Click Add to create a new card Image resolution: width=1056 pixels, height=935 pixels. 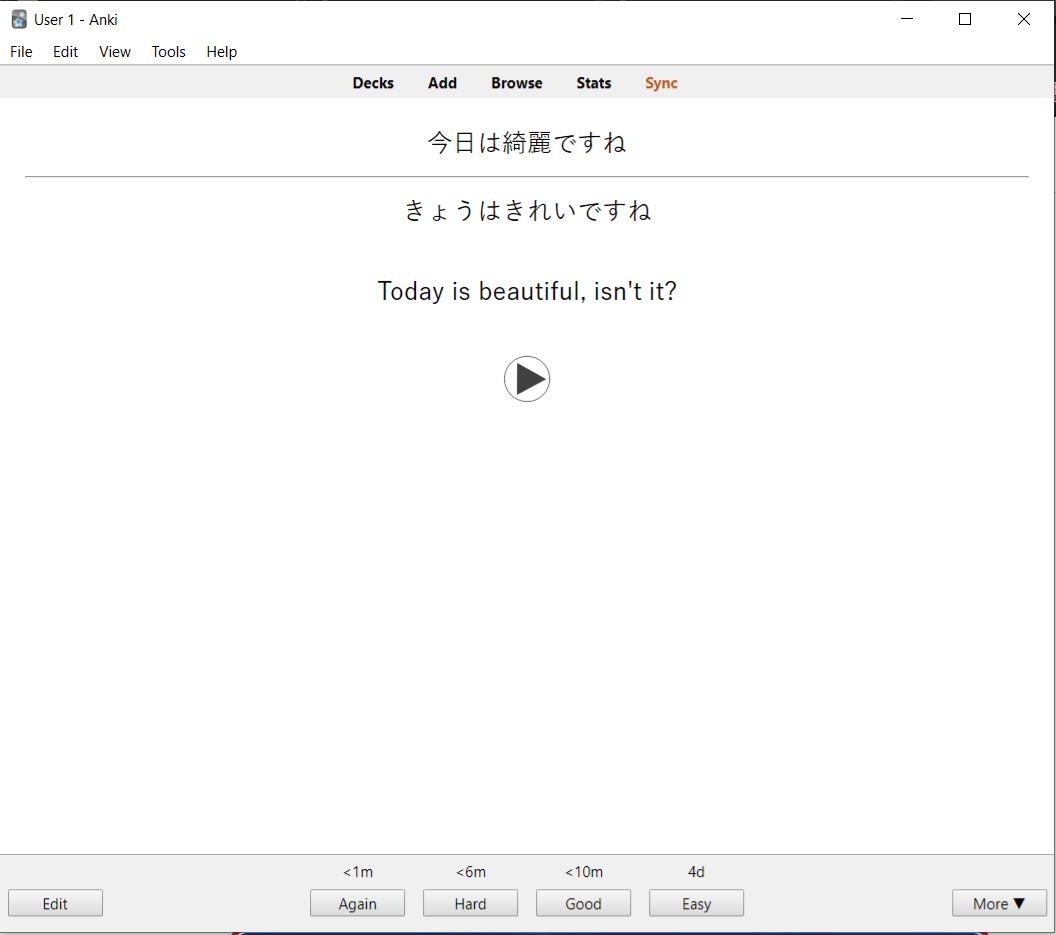pyautogui.click(x=442, y=83)
